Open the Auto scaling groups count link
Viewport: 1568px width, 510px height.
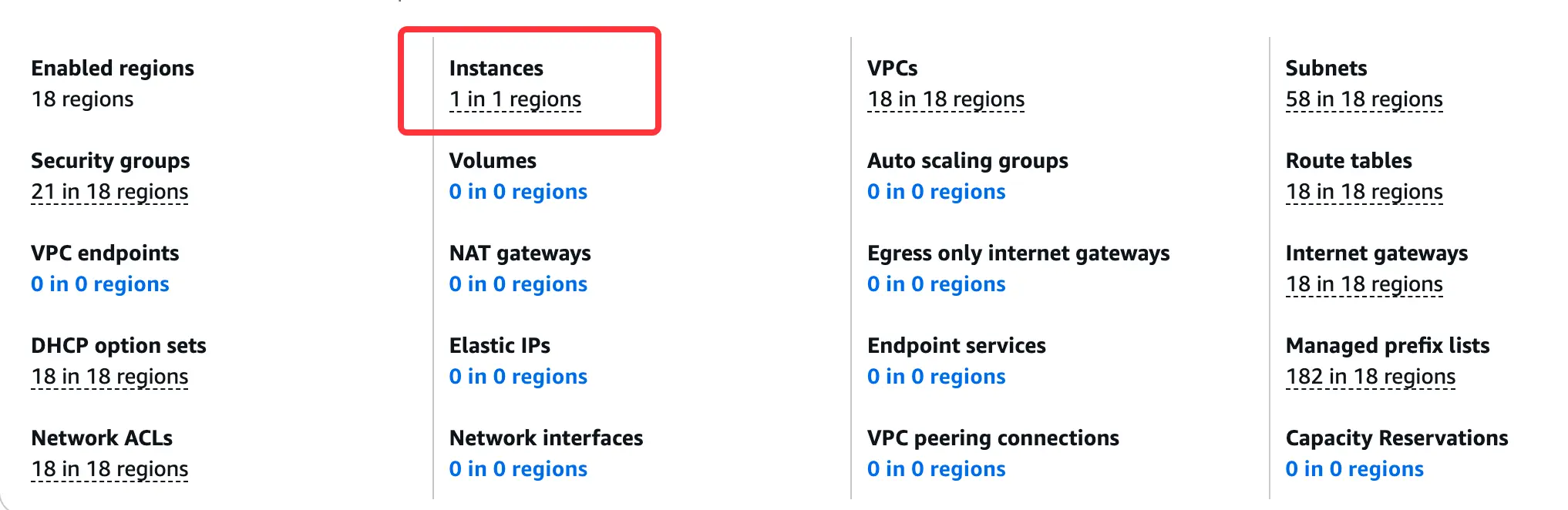click(936, 192)
